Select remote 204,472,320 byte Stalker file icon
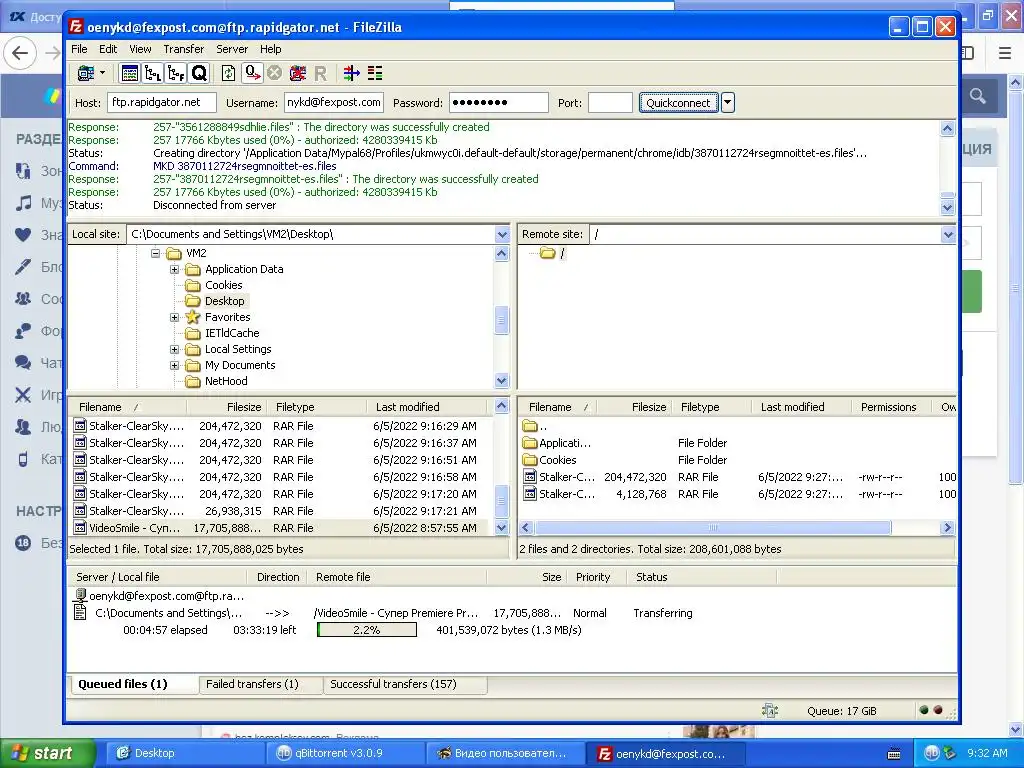Viewport: 1024px width, 768px height. [530, 477]
